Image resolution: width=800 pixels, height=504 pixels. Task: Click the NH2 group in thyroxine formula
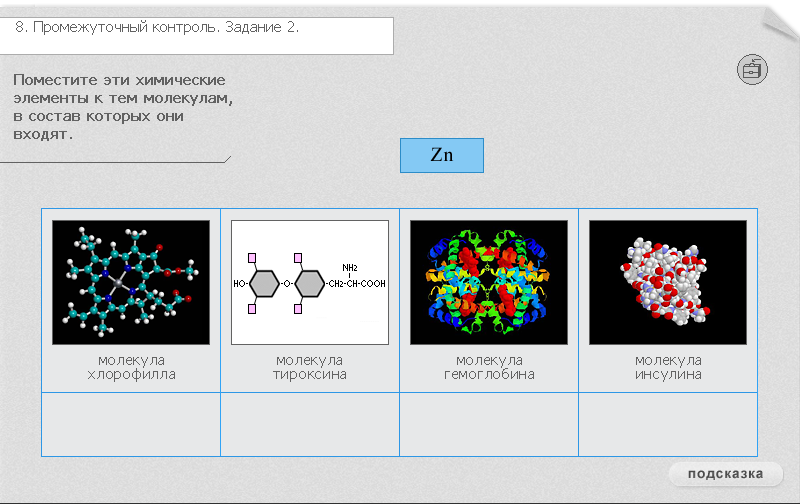350,267
